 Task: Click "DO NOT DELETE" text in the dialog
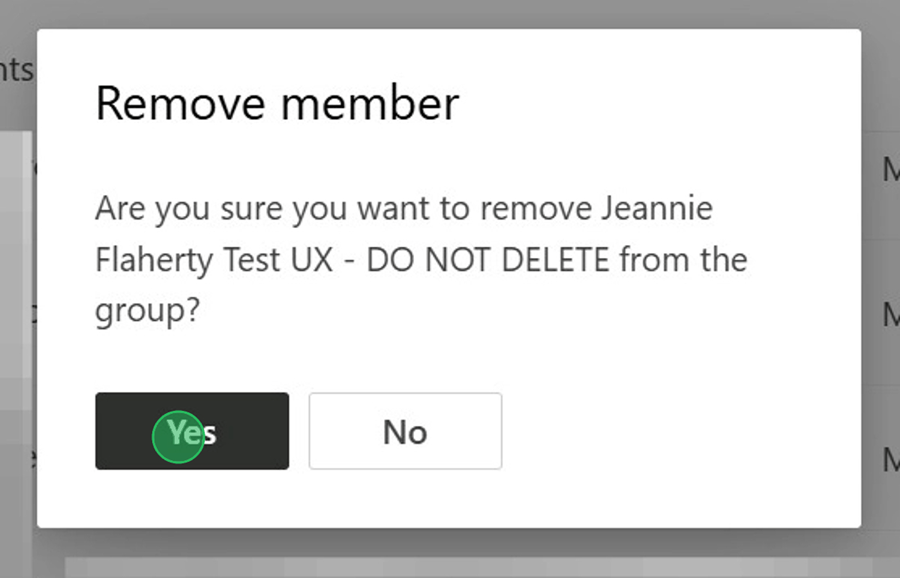click(x=488, y=261)
